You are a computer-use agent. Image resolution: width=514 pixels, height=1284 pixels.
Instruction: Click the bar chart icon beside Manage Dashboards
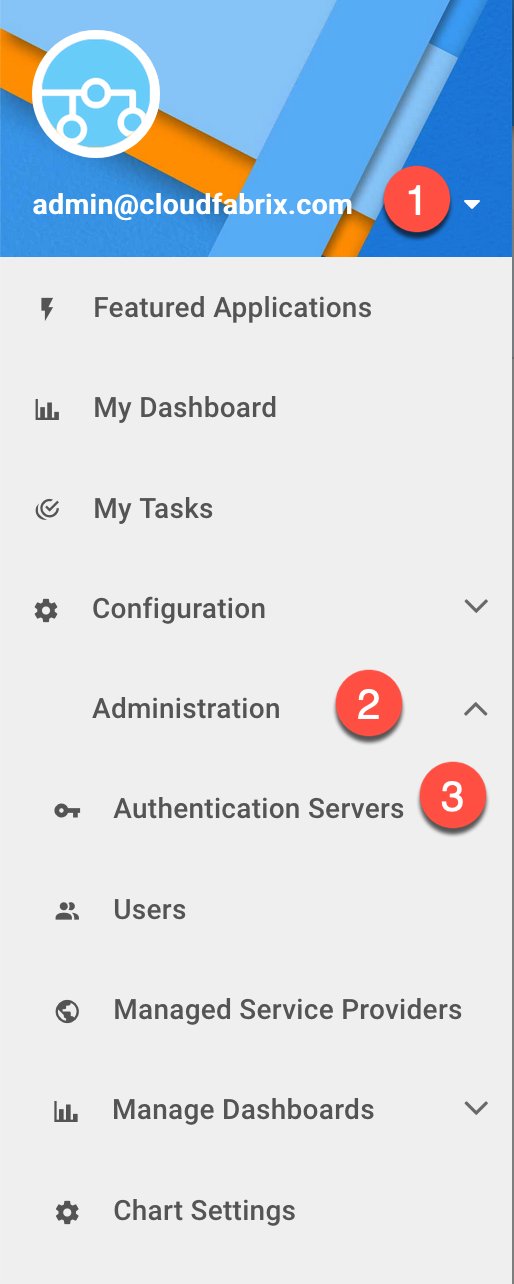(66, 1111)
